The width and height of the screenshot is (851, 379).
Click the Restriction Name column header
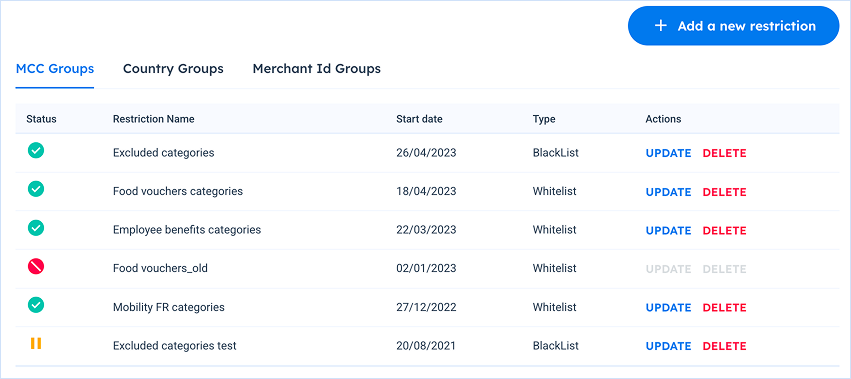click(154, 119)
